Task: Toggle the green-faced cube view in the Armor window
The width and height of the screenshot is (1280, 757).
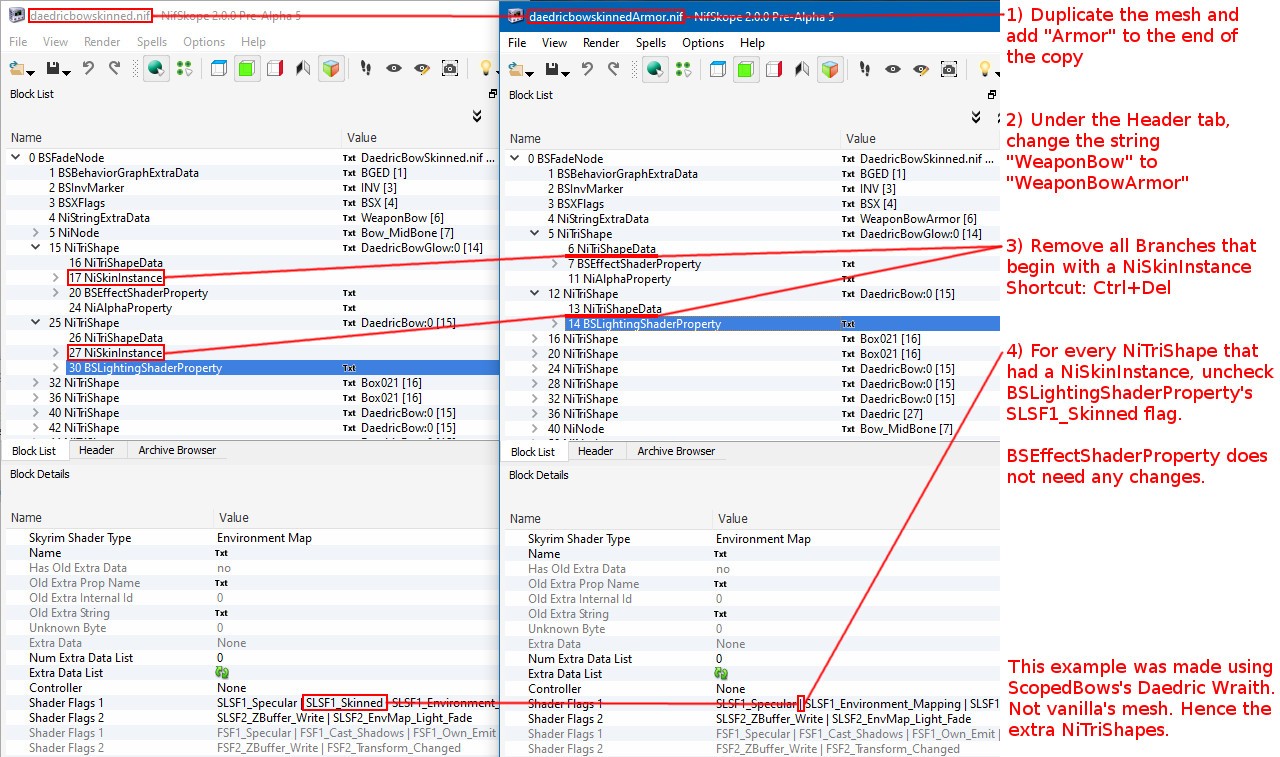Action: pyautogui.click(x=745, y=69)
